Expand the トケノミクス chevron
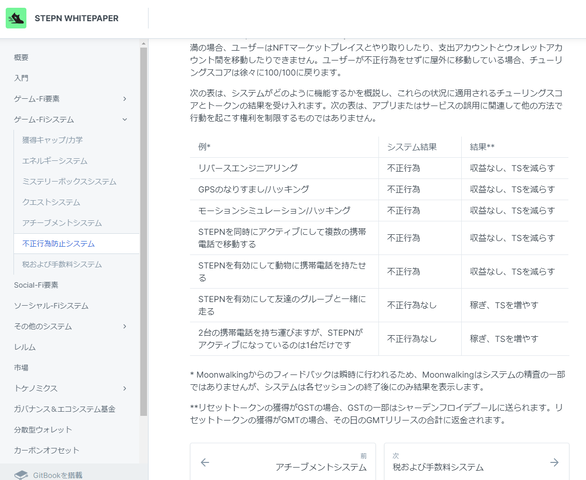The height and width of the screenshot is (480, 586). tap(125, 388)
